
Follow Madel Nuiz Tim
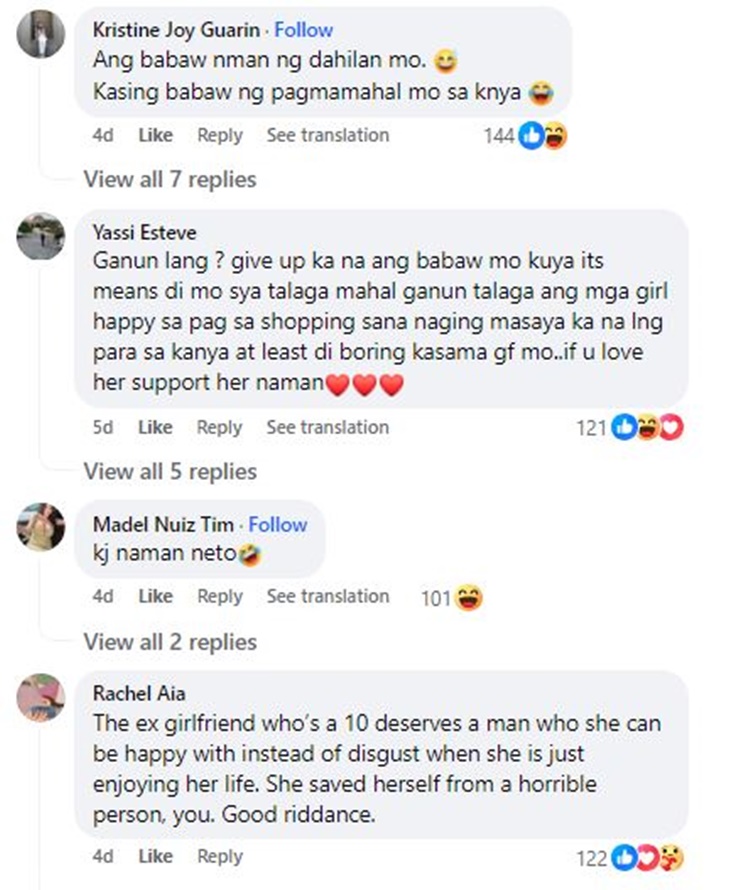(278, 524)
